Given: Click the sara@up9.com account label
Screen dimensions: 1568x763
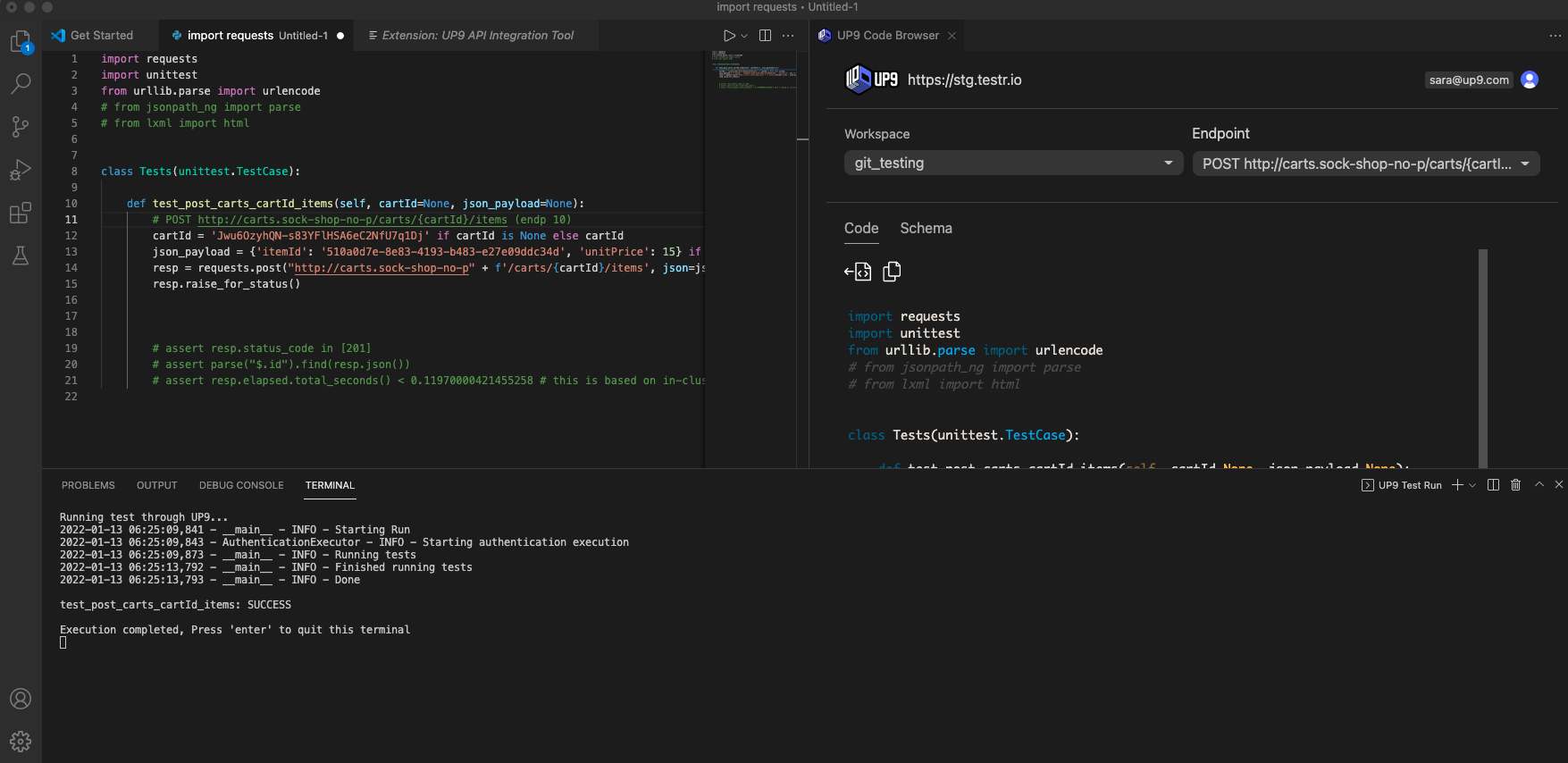Looking at the screenshot, I should coord(1469,80).
